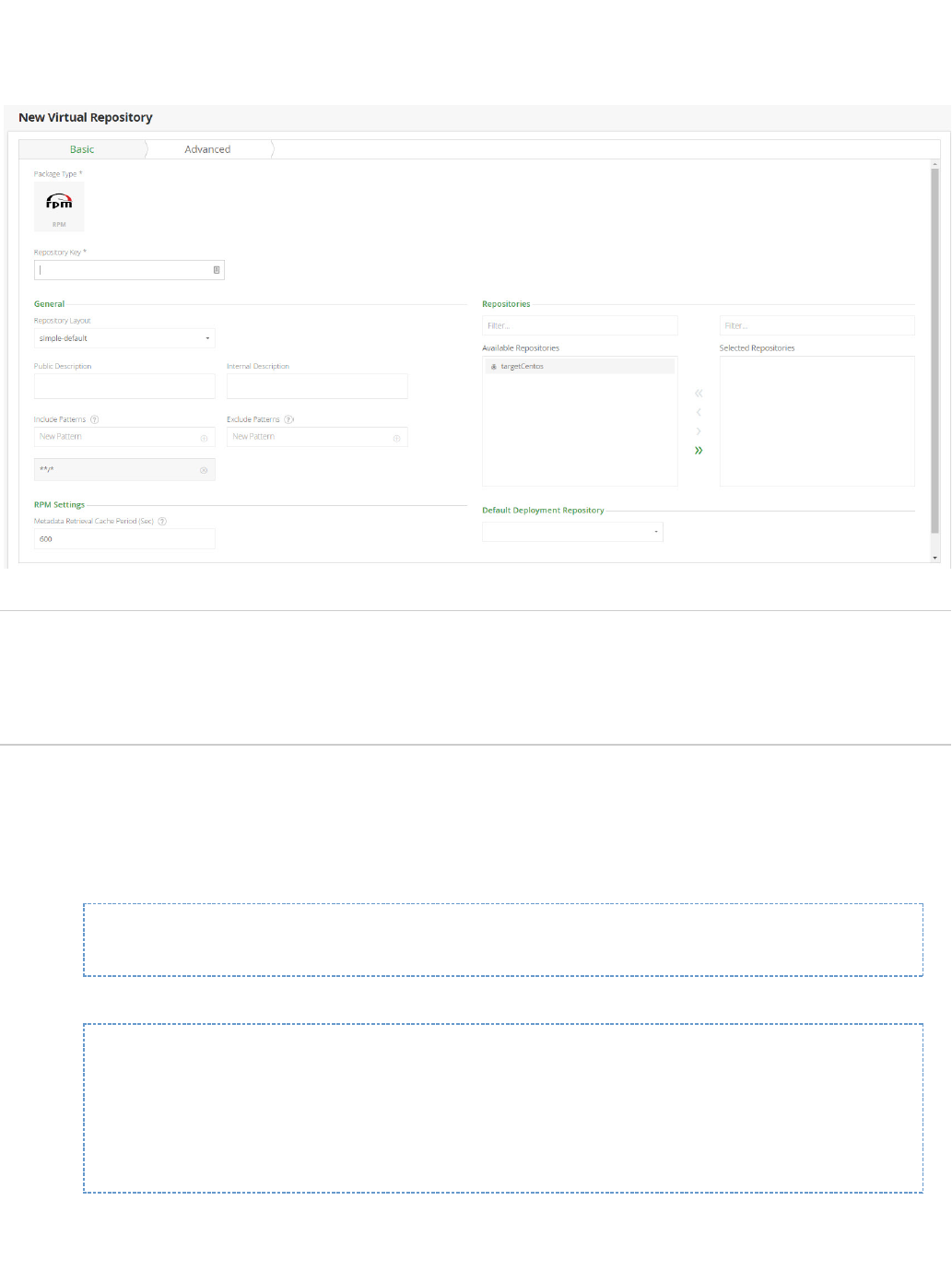Click the form's vertical scrollbar
The width and height of the screenshot is (952, 1283).
(x=934, y=350)
